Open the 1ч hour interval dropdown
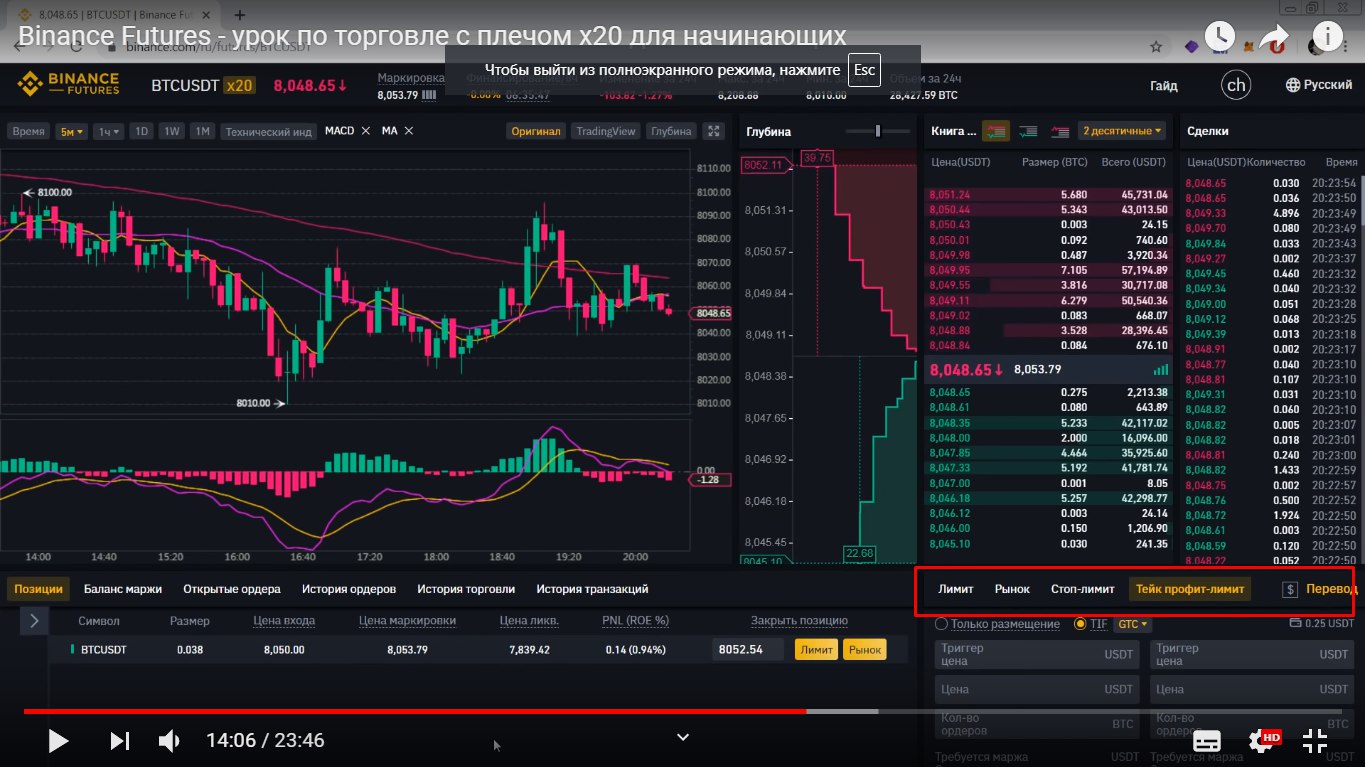Viewport: 1365px width, 767px height. (x=108, y=131)
